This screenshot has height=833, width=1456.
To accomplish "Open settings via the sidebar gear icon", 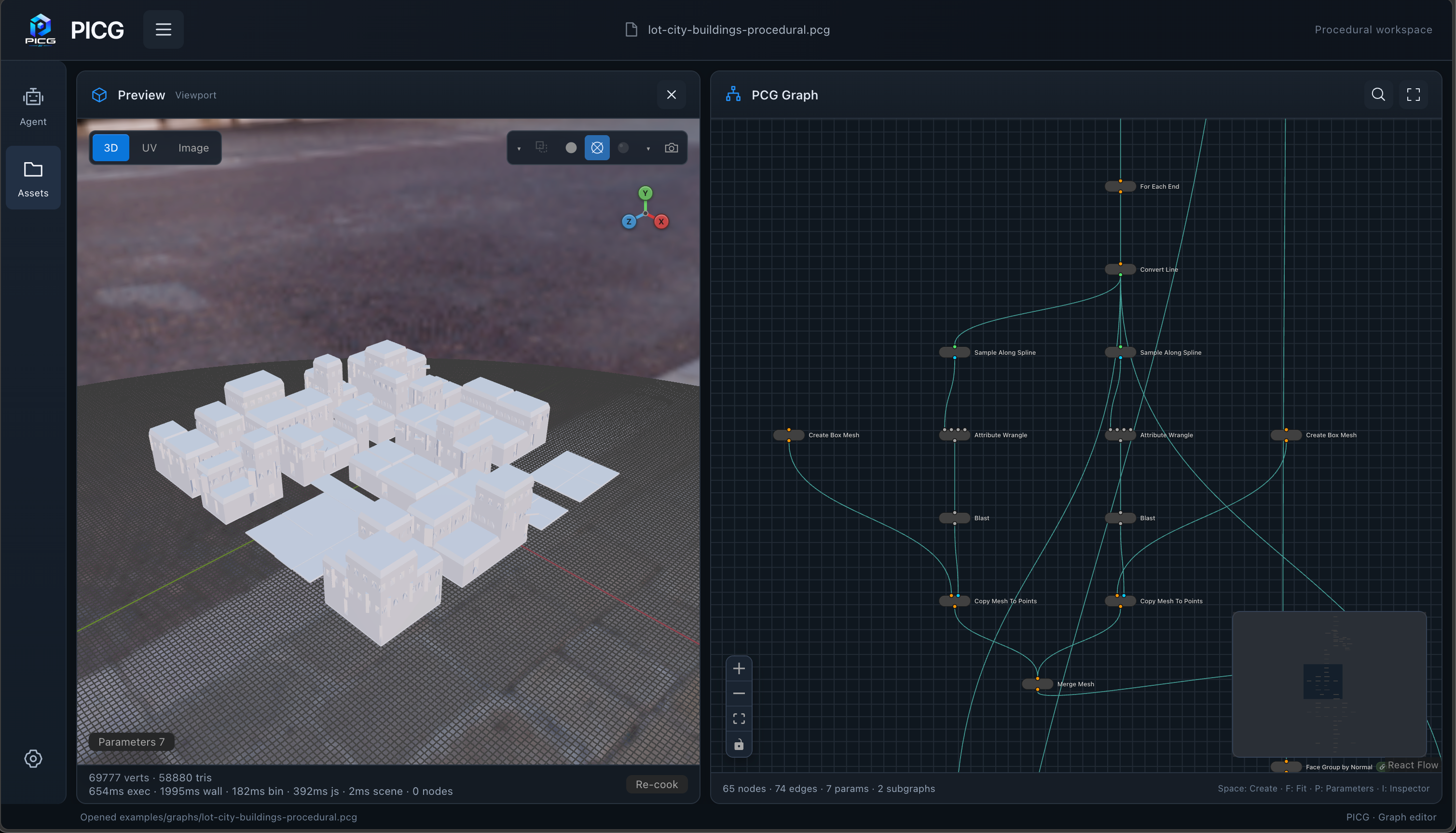I will (x=33, y=759).
